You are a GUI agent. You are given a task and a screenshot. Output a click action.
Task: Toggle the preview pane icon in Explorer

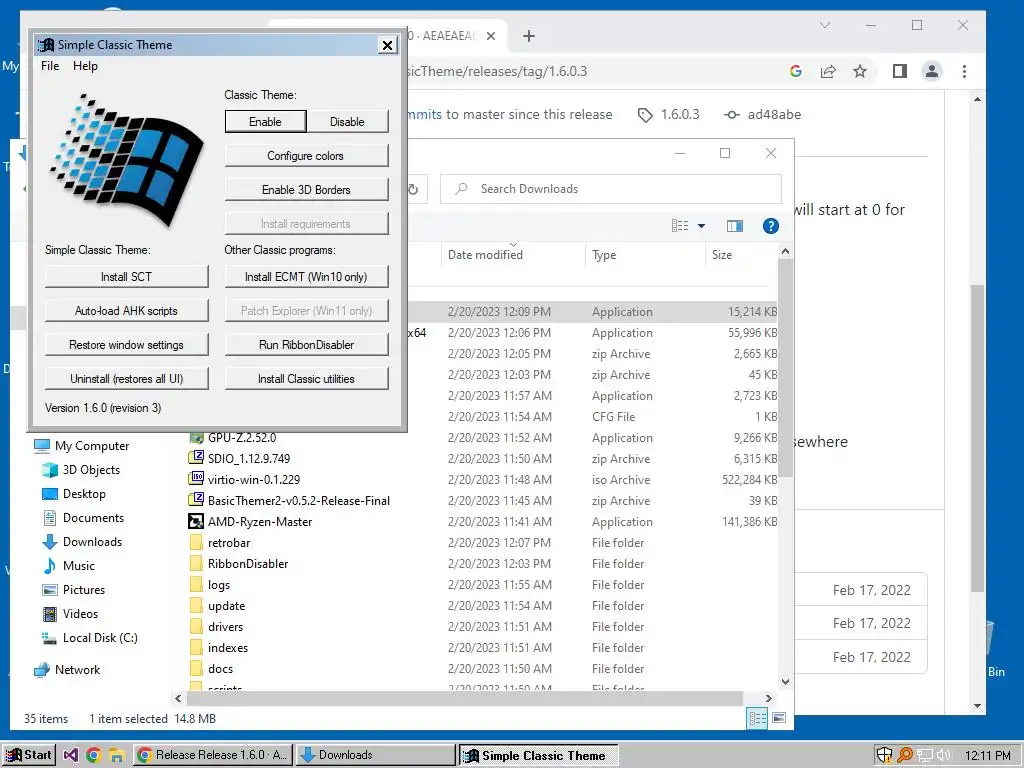(x=735, y=226)
